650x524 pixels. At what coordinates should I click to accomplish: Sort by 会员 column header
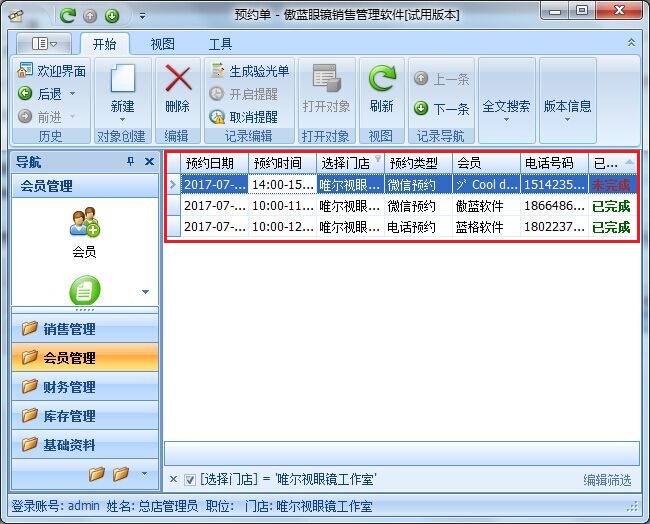tap(486, 163)
